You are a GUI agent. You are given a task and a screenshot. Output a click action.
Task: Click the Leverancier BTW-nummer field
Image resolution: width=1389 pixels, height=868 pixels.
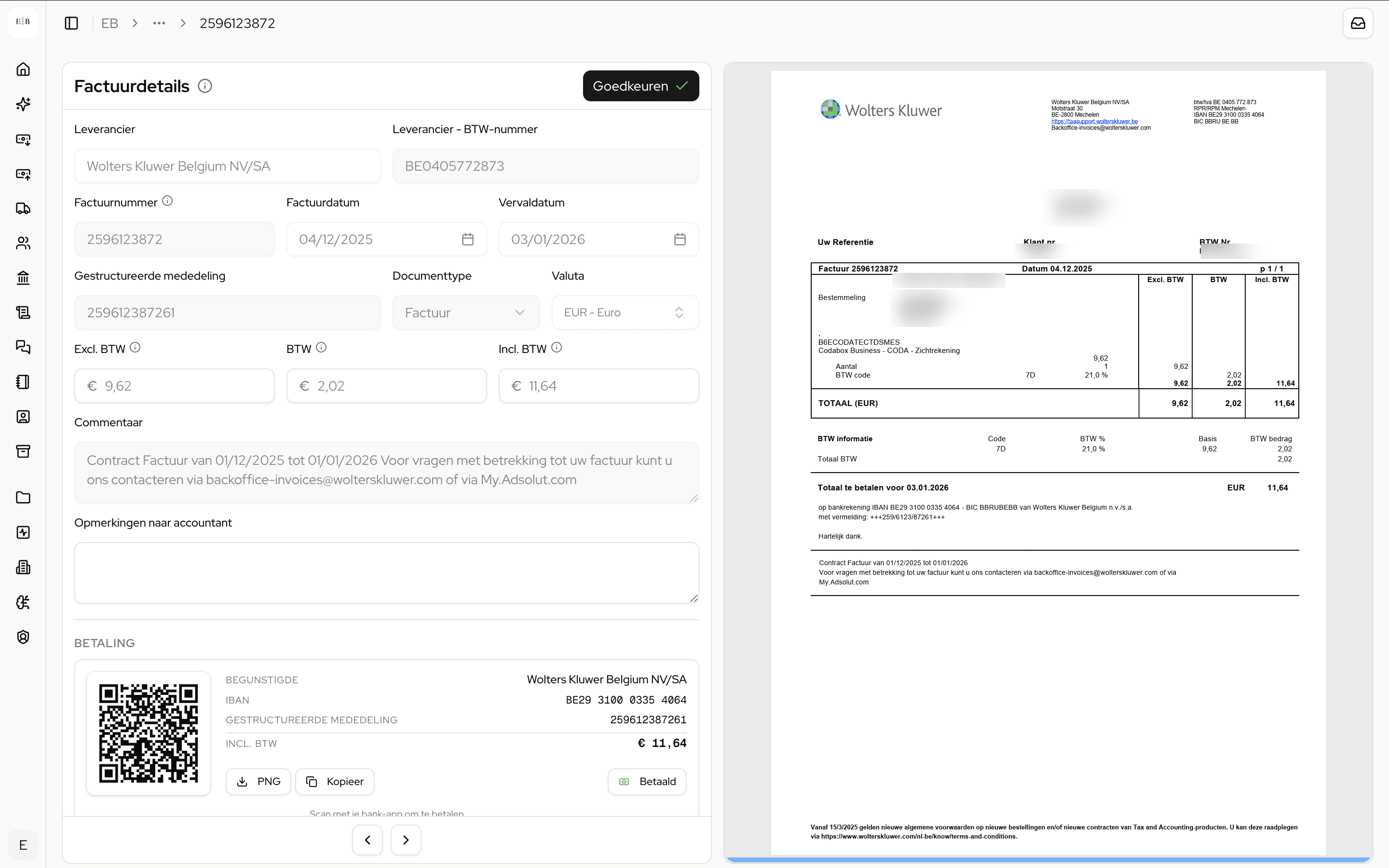[x=545, y=166]
